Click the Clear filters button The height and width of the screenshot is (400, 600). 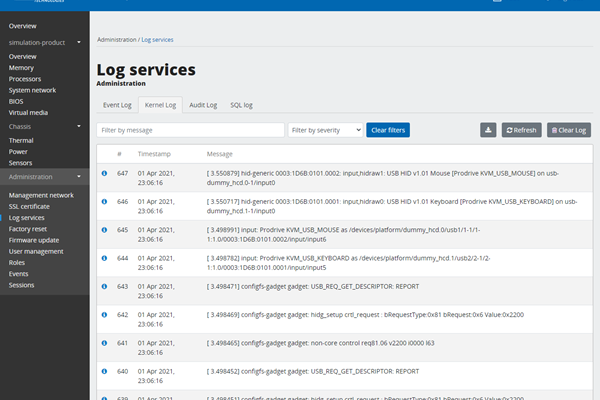click(388, 130)
